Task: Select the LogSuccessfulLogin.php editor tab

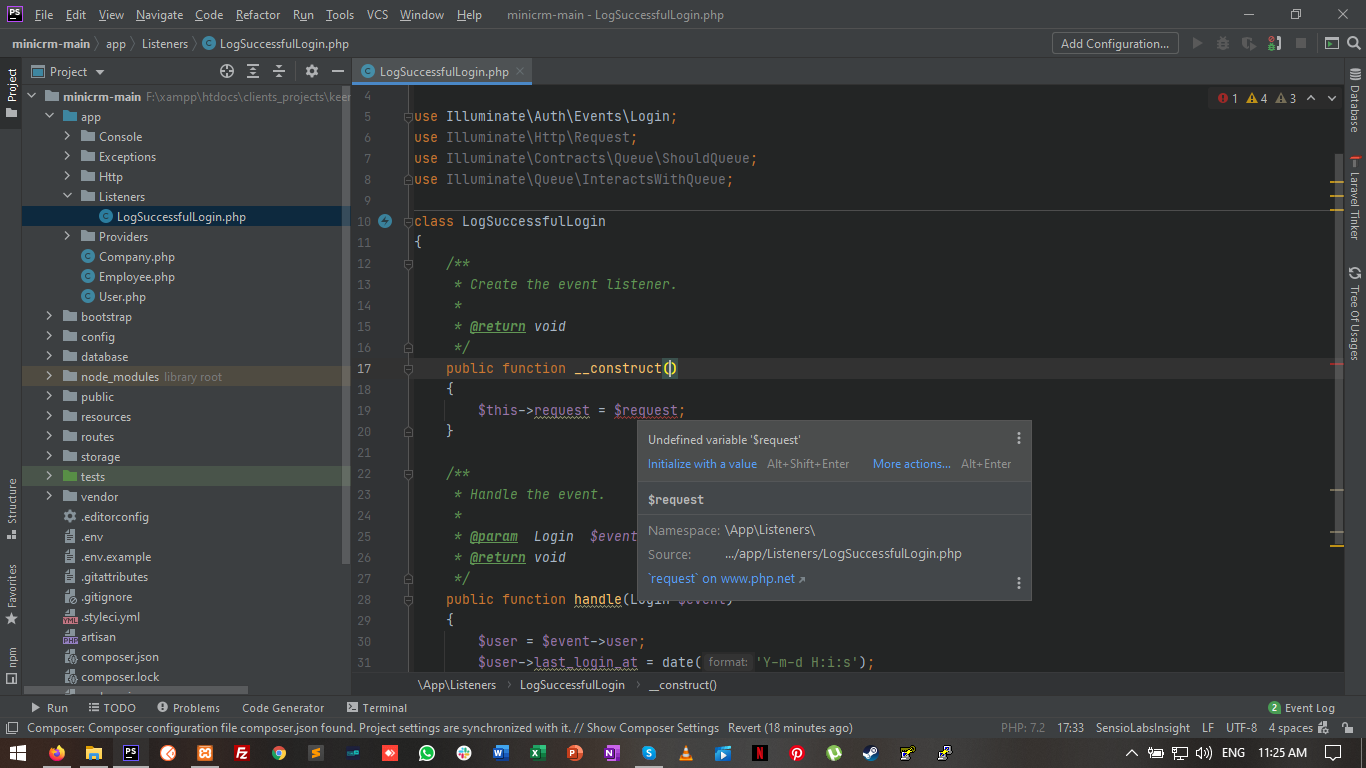Action: 441,71
